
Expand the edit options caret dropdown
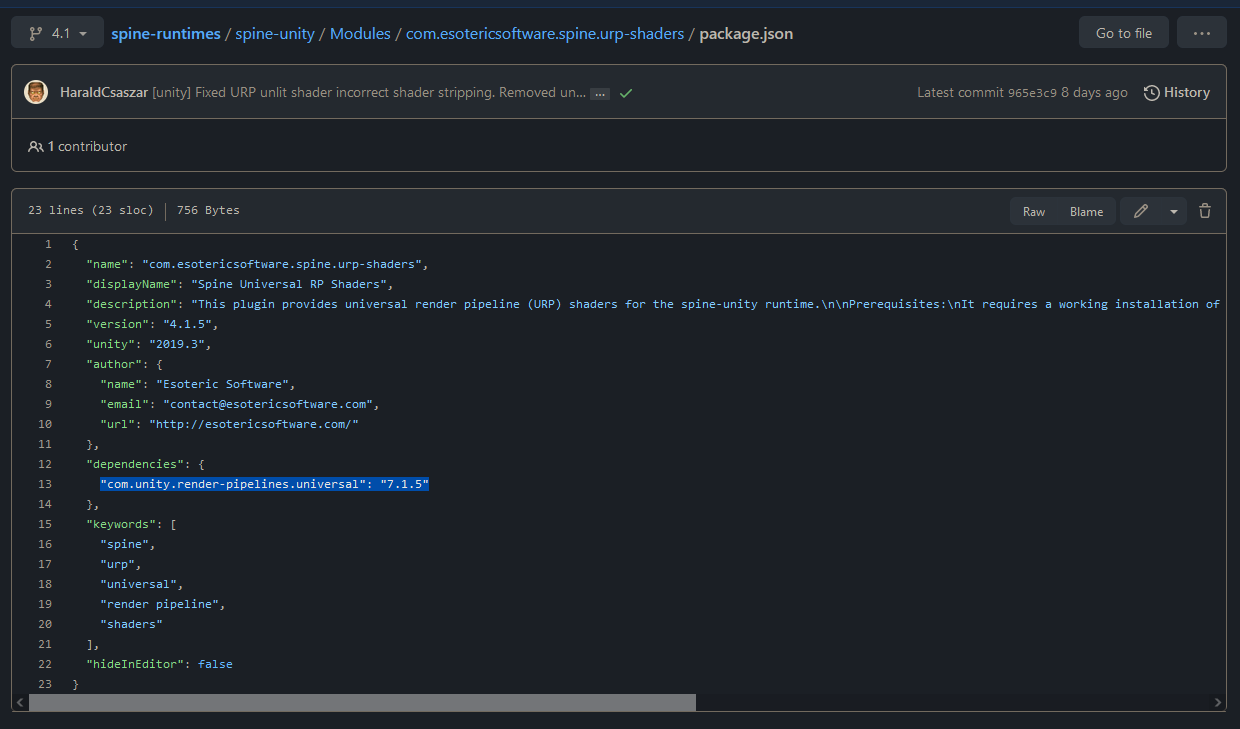[x=1174, y=211]
